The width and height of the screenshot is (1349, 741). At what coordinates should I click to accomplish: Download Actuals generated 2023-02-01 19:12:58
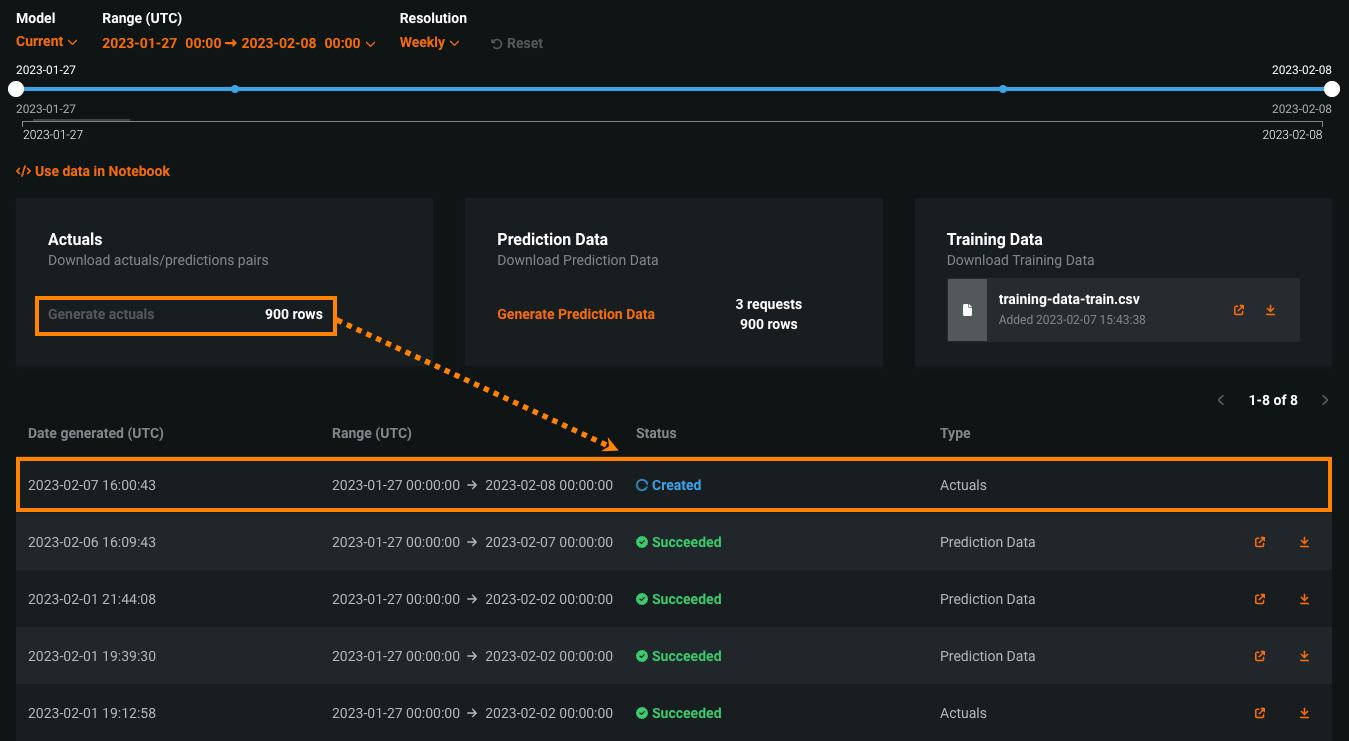coord(1304,713)
